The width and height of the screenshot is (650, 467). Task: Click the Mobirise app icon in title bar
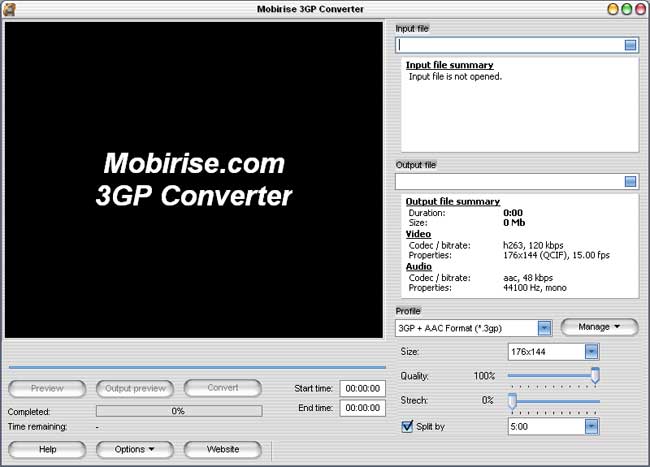tap(9, 9)
